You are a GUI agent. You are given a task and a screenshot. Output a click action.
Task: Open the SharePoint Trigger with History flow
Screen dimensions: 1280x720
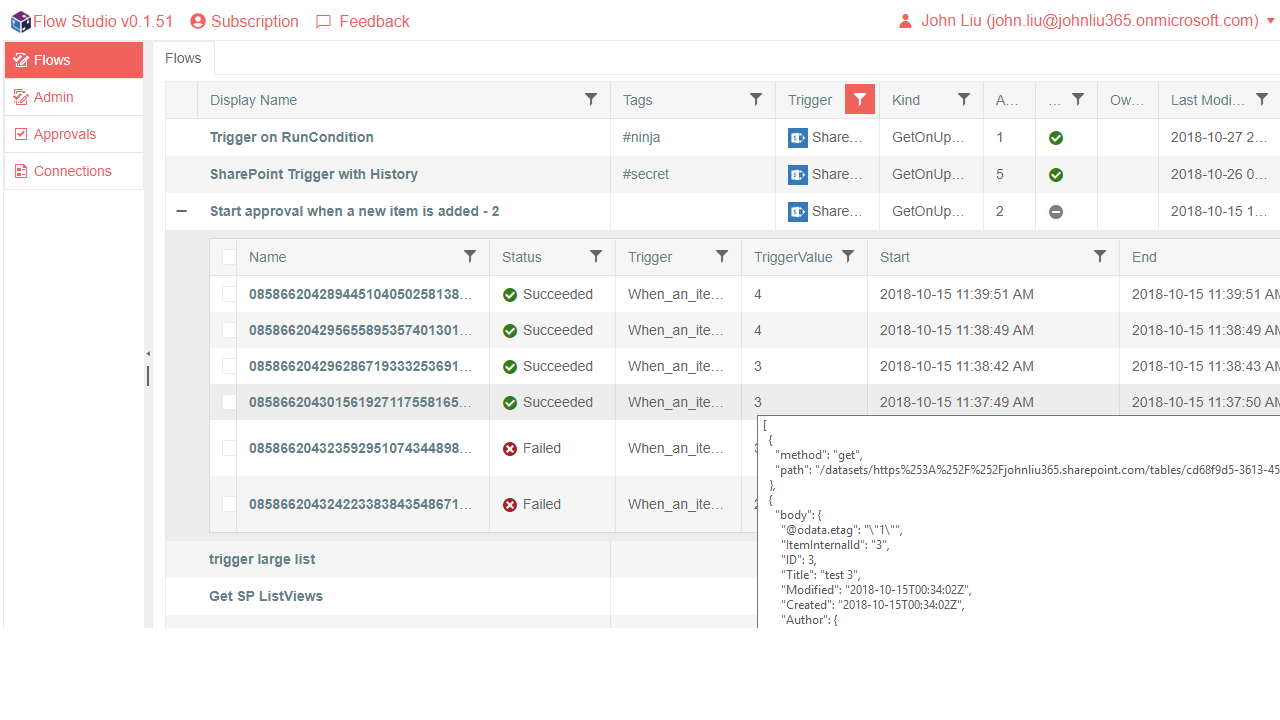coord(314,174)
